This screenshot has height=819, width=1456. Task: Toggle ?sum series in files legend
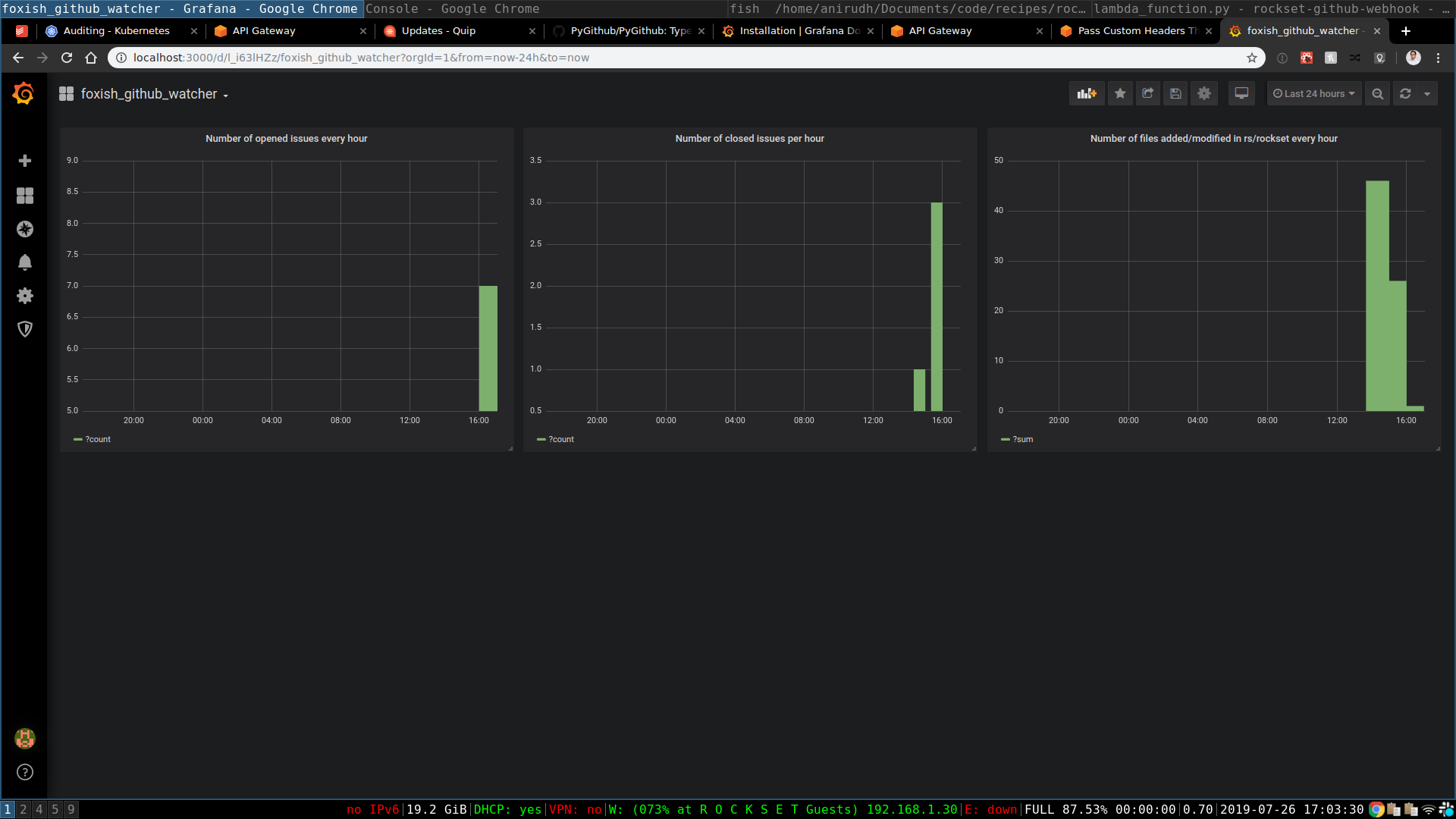coord(1022,440)
